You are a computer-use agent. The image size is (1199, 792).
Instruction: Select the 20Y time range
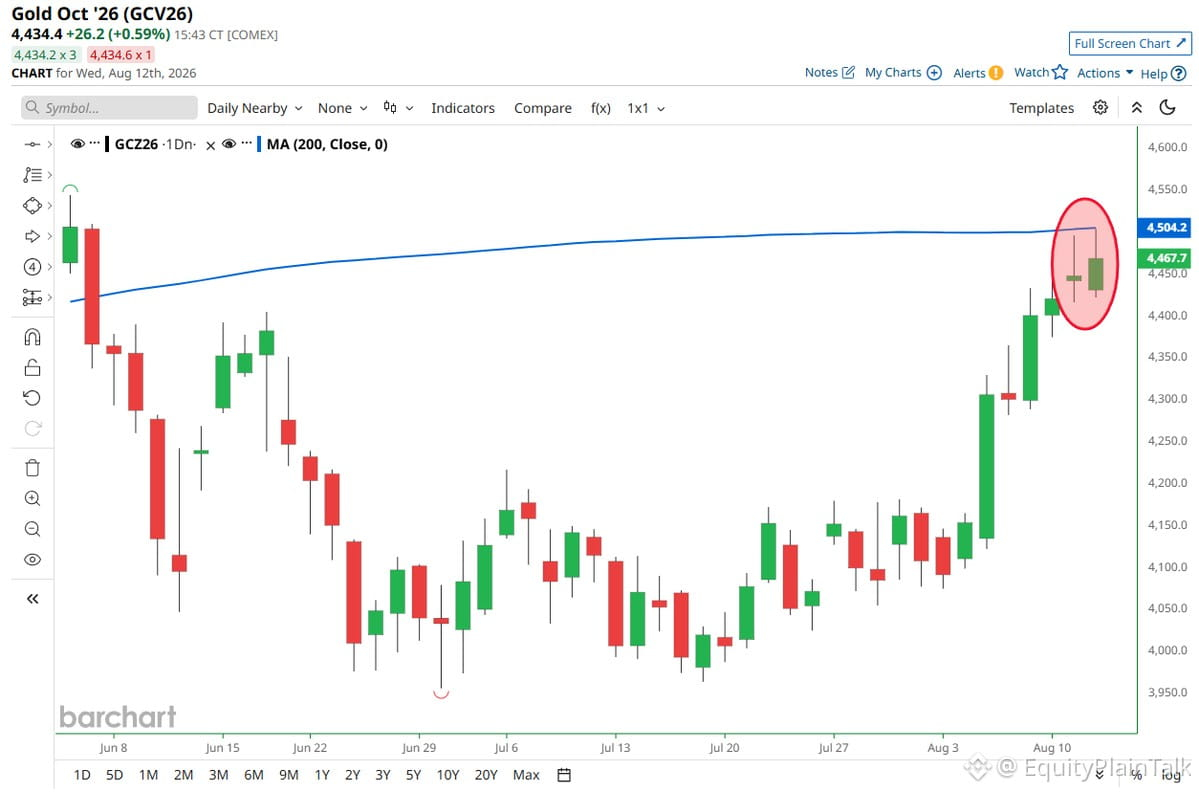pyautogui.click(x=486, y=775)
